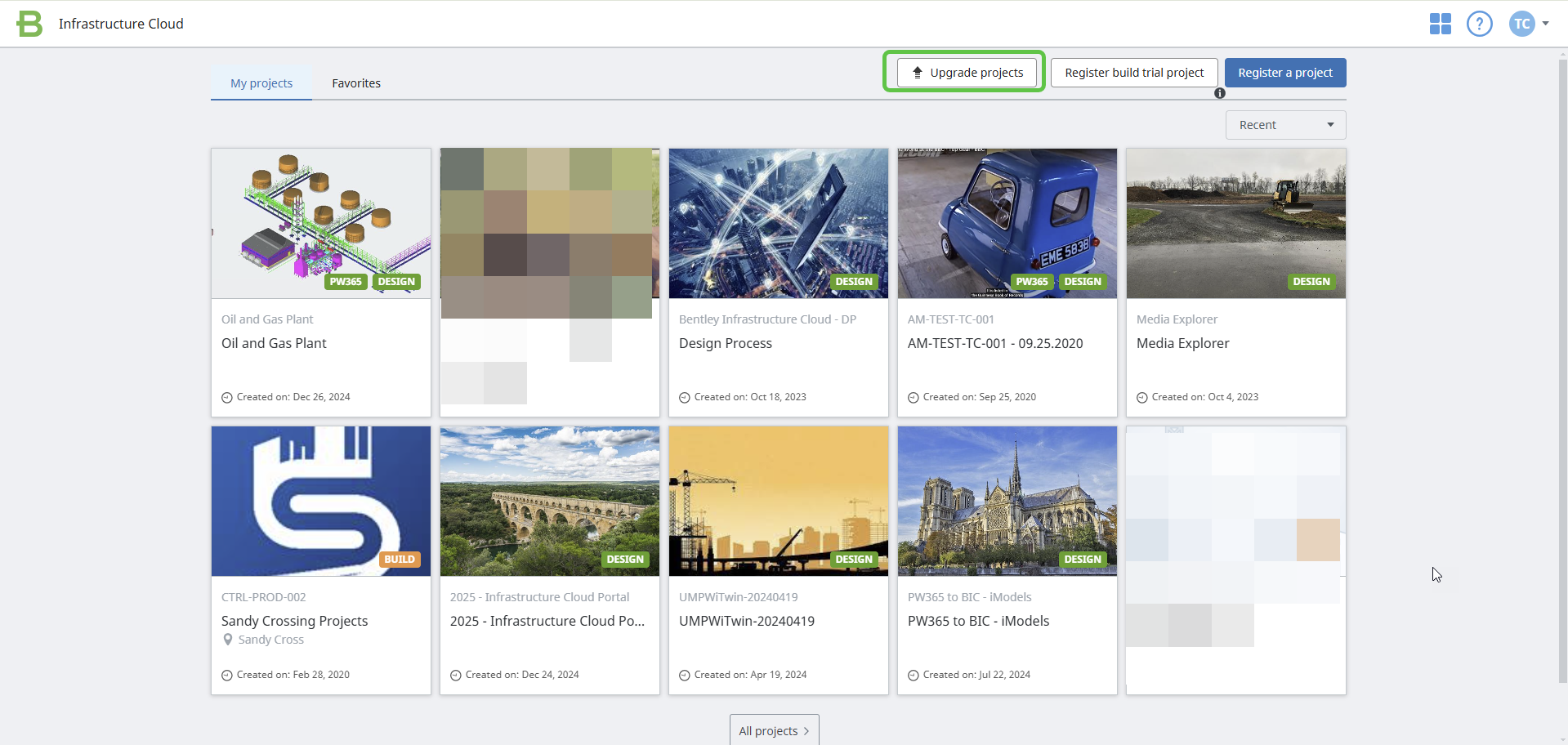The width and height of the screenshot is (1568, 745).
Task: Click BUILD badge on Sandy Crossing card
Action: tap(400, 560)
